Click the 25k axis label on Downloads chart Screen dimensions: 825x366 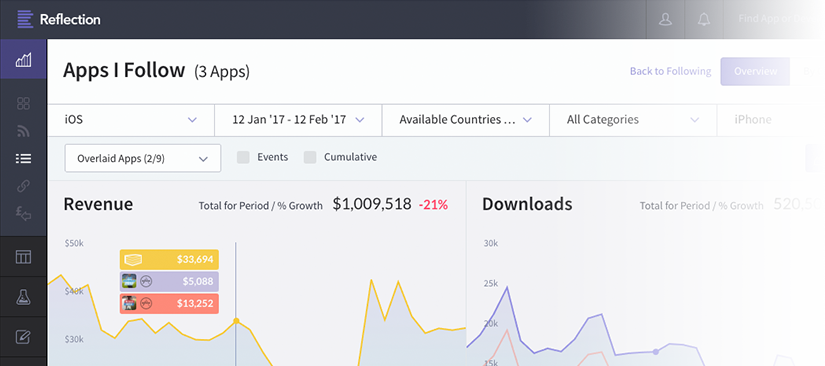coord(490,284)
